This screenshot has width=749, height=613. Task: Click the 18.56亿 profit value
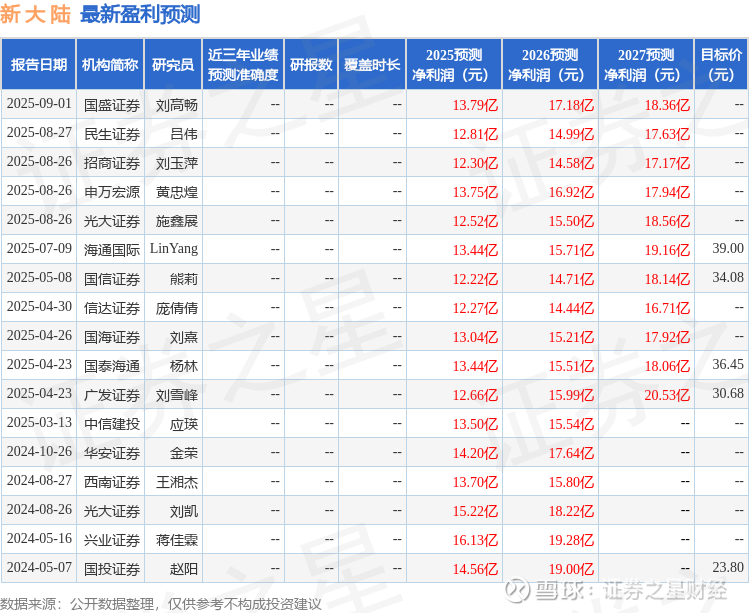pyautogui.click(x=667, y=221)
